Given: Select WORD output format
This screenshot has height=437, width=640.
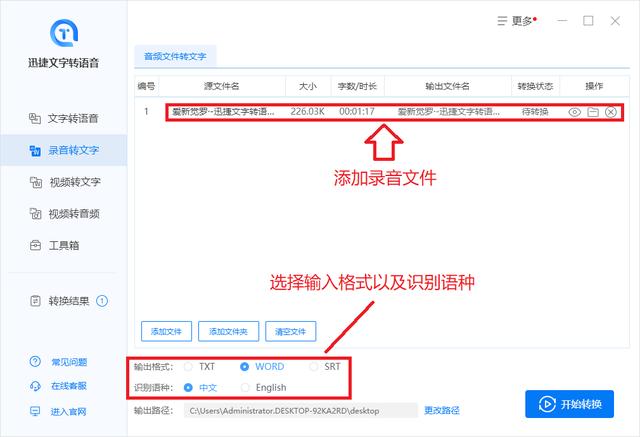Looking at the screenshot, I should point(262,366).
